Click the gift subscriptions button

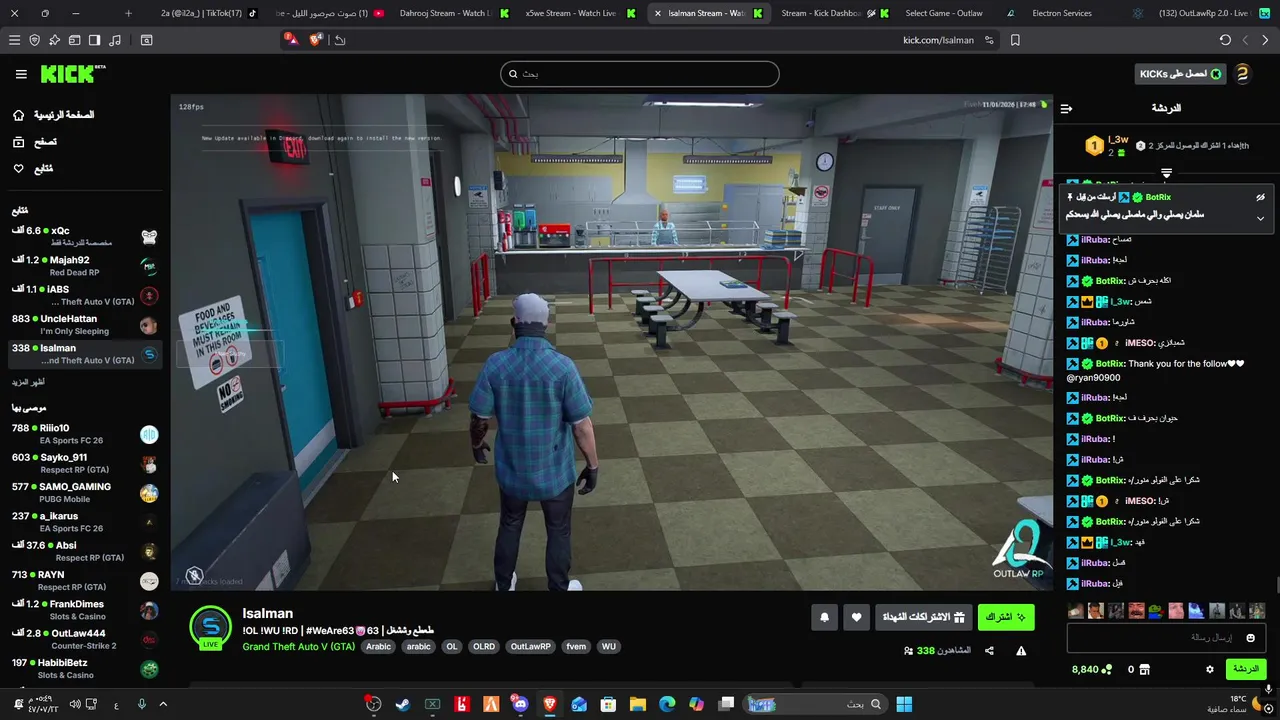click(923, 617)
